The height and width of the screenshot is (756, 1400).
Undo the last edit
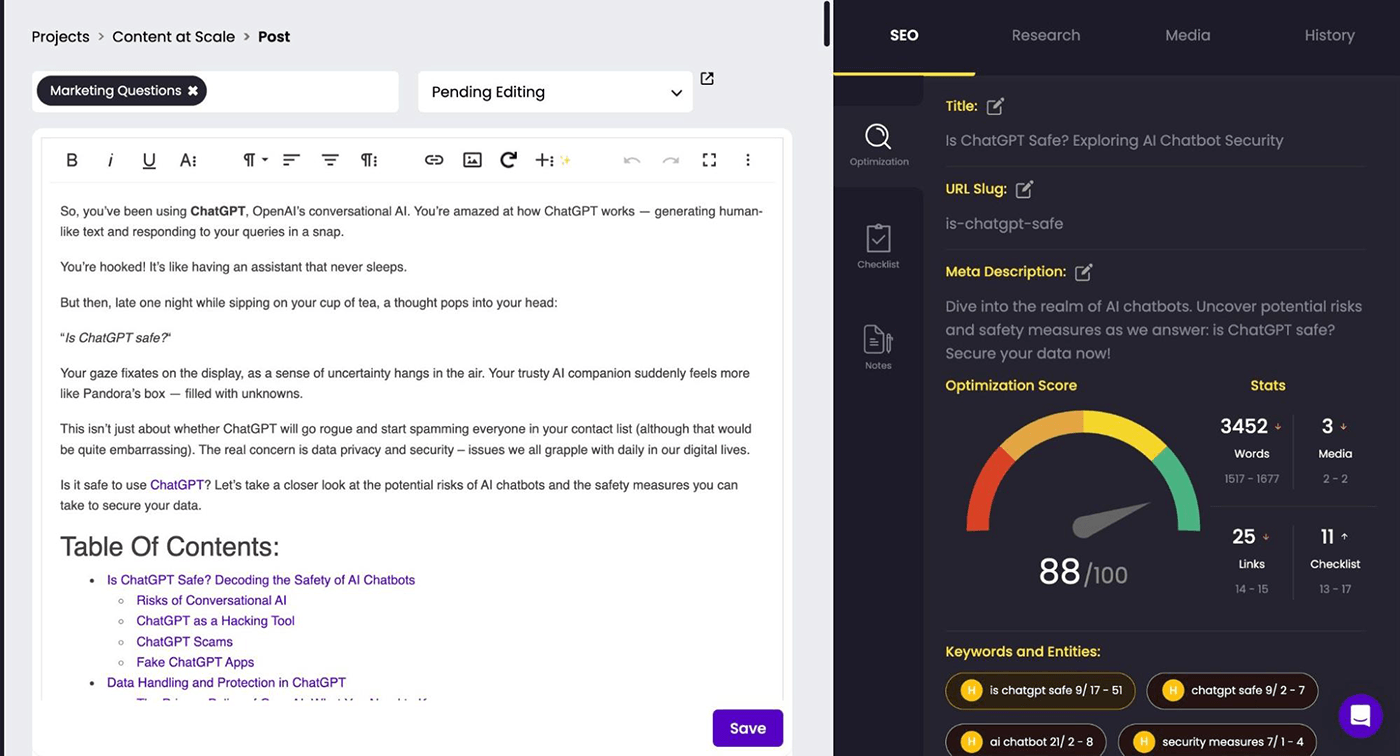point(632,160)
